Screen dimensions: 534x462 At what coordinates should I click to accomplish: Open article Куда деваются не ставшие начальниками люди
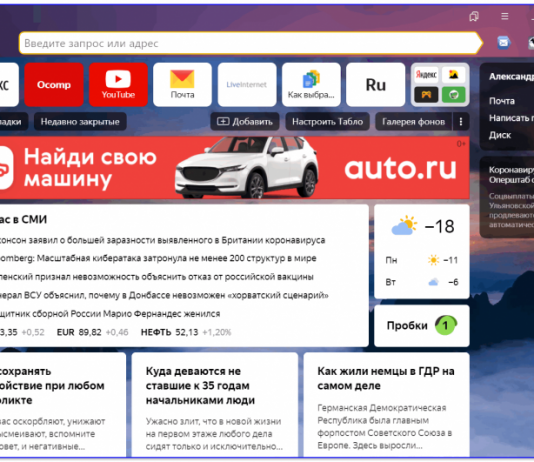point(200,385)
